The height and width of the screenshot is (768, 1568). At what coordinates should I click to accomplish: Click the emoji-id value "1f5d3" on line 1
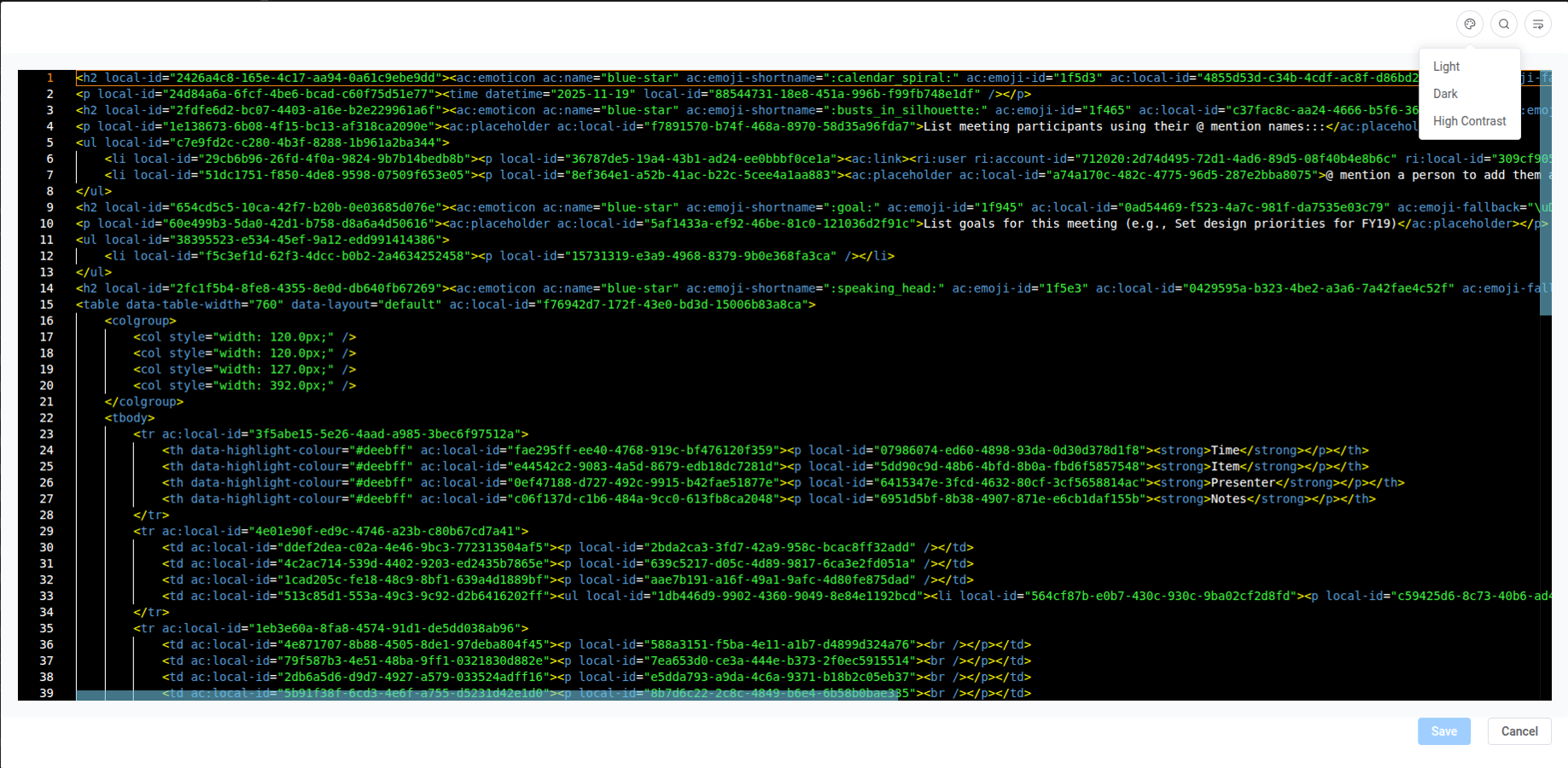tap(1077, 78)
